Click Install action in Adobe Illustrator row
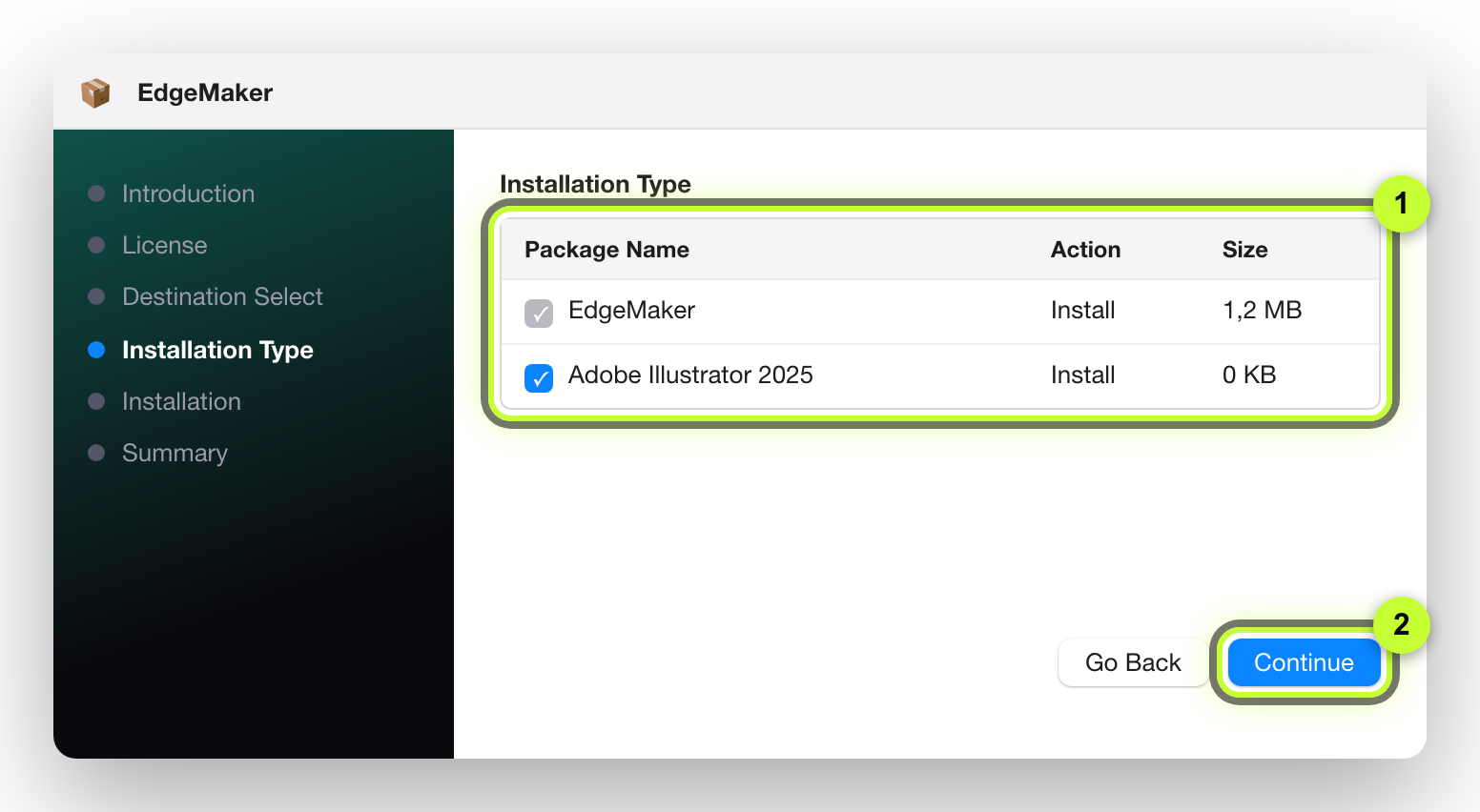The width and height of the screenshot is (1480, 812). point(1082,375)
